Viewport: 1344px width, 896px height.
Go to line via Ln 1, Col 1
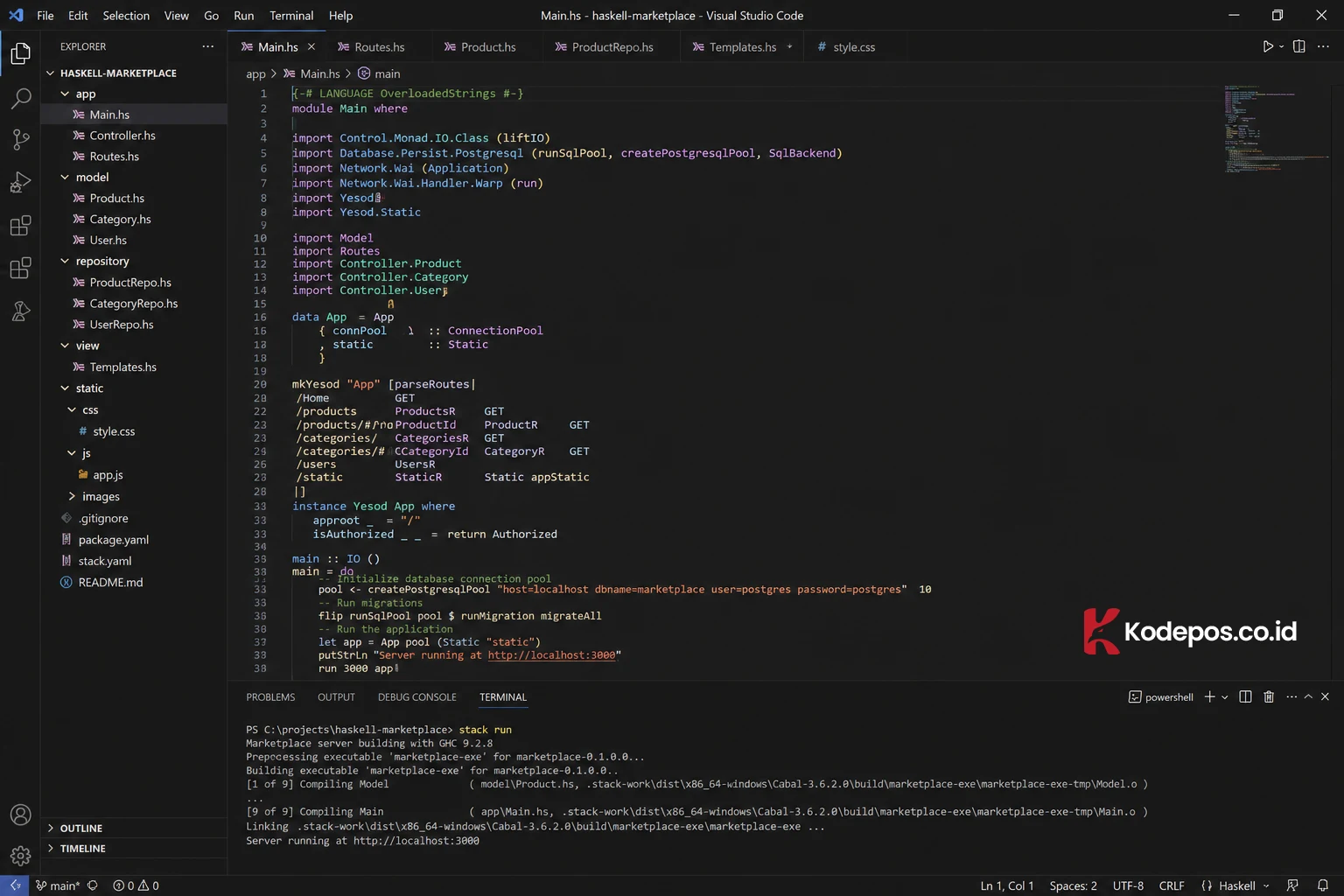(x=1007, y=885)
